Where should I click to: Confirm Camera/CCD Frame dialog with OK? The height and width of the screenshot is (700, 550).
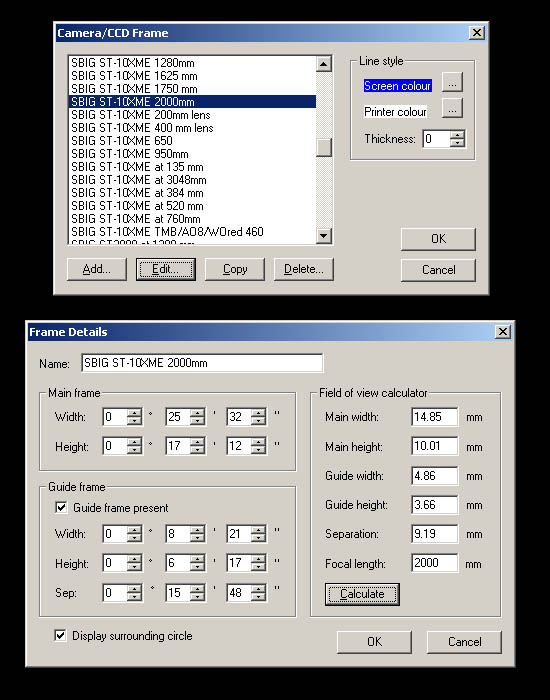[x=438, y=239]
